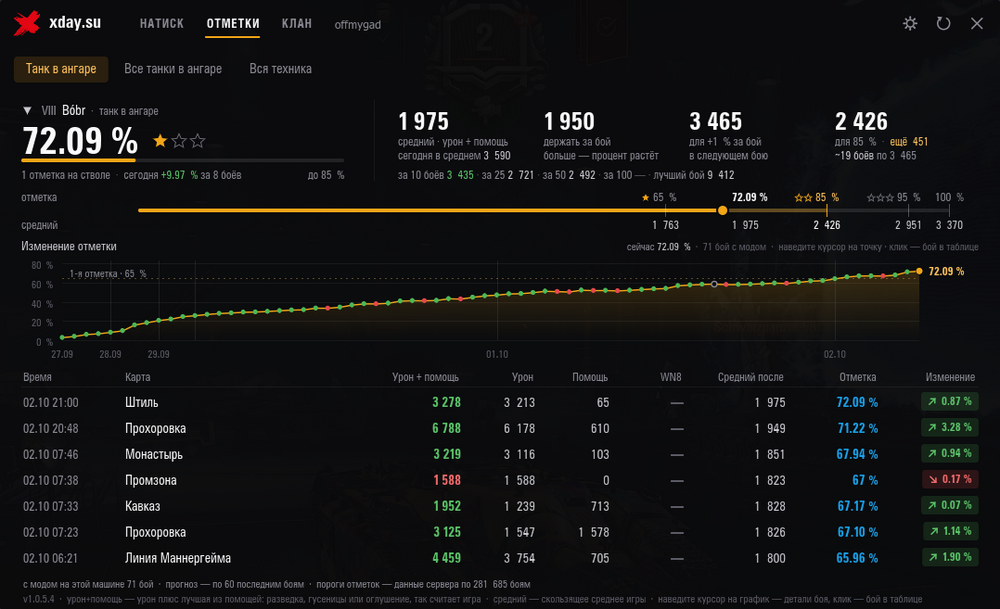1000x609 pixels.
Task: Select the Танк в ангаре filter
Action: point(61,69)
